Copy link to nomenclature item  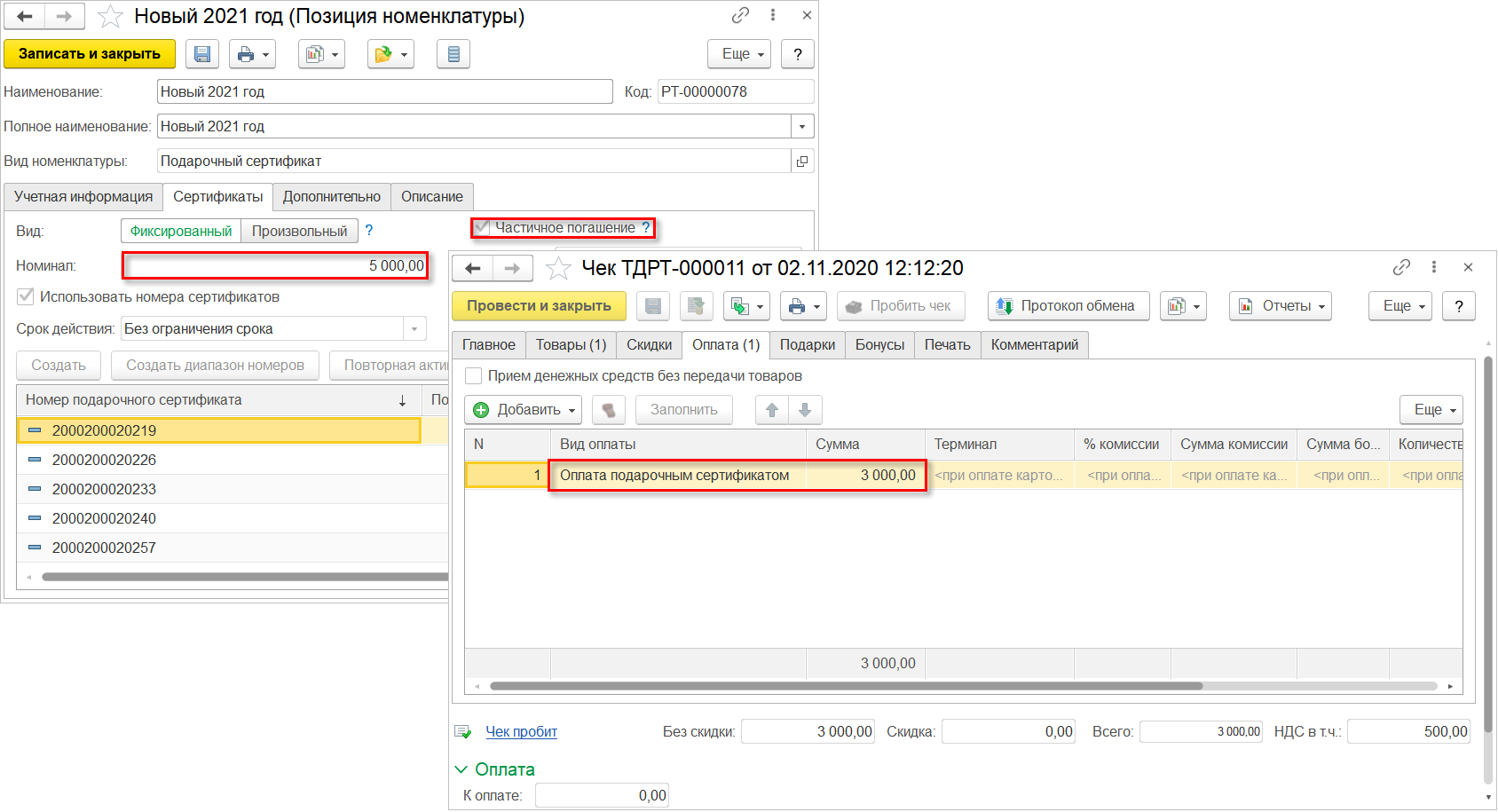tap(740, 15)
